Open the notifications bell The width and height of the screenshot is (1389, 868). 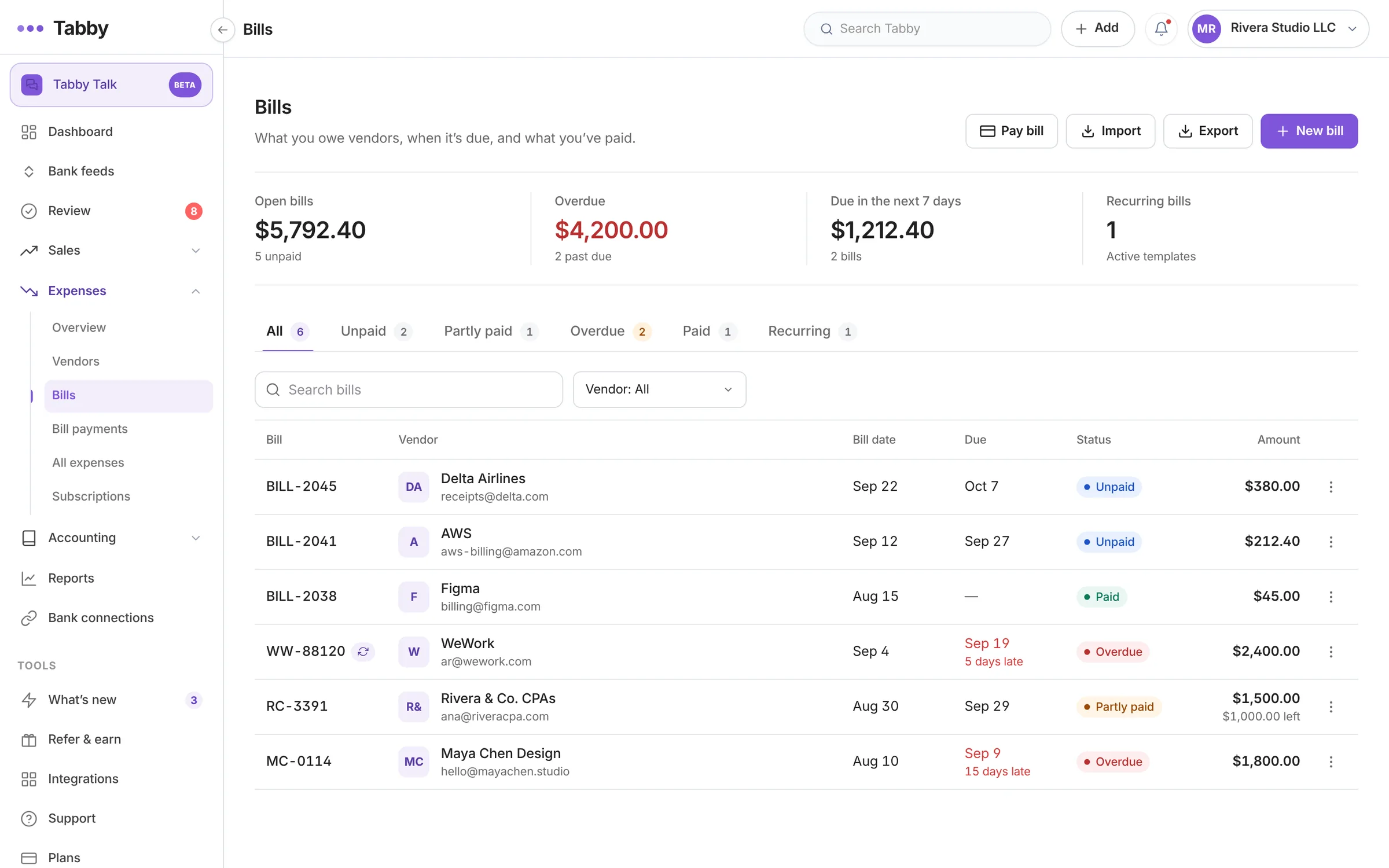(x=1161, y=28)
